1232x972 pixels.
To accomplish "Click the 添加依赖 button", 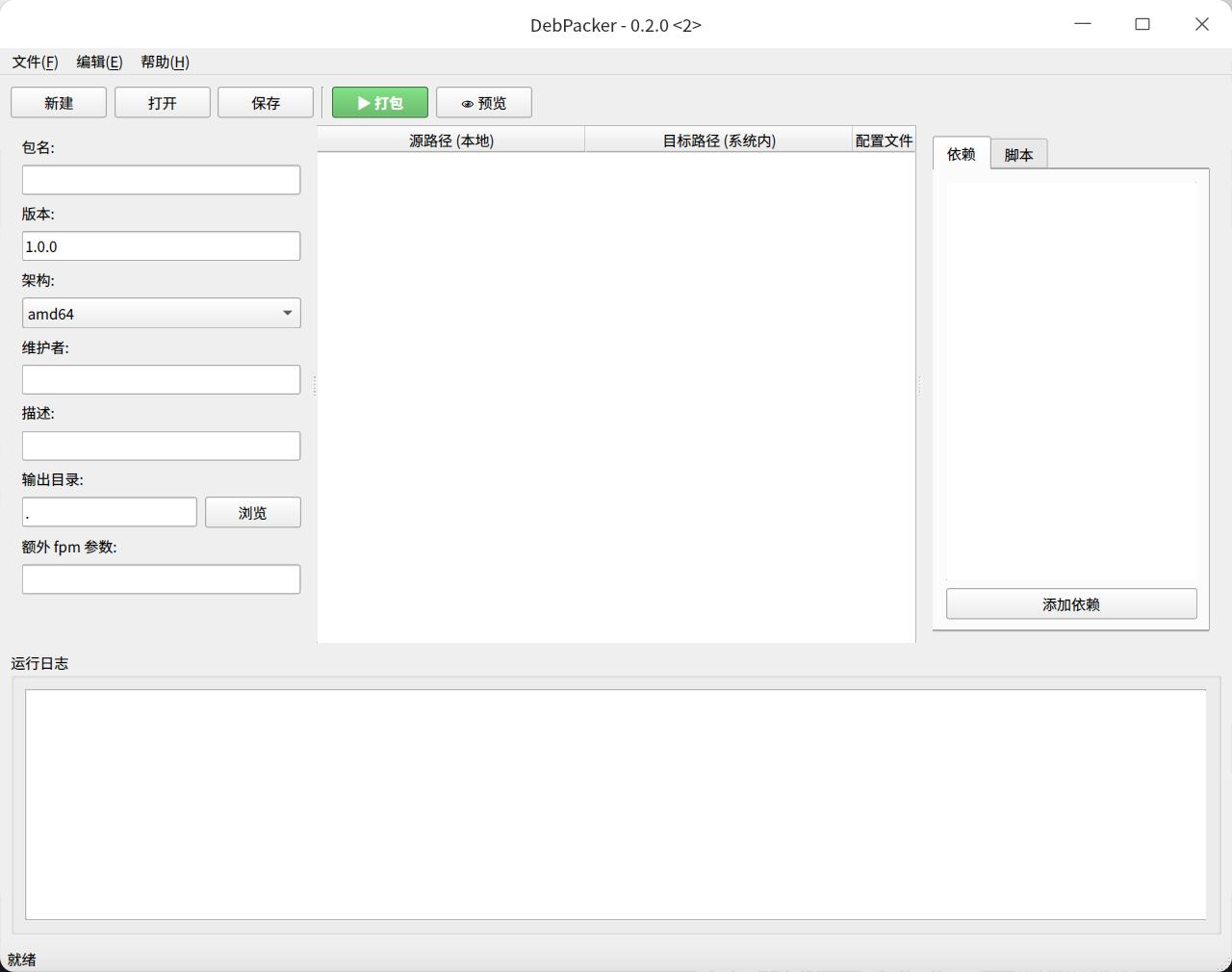I will tap(1071, 604).
